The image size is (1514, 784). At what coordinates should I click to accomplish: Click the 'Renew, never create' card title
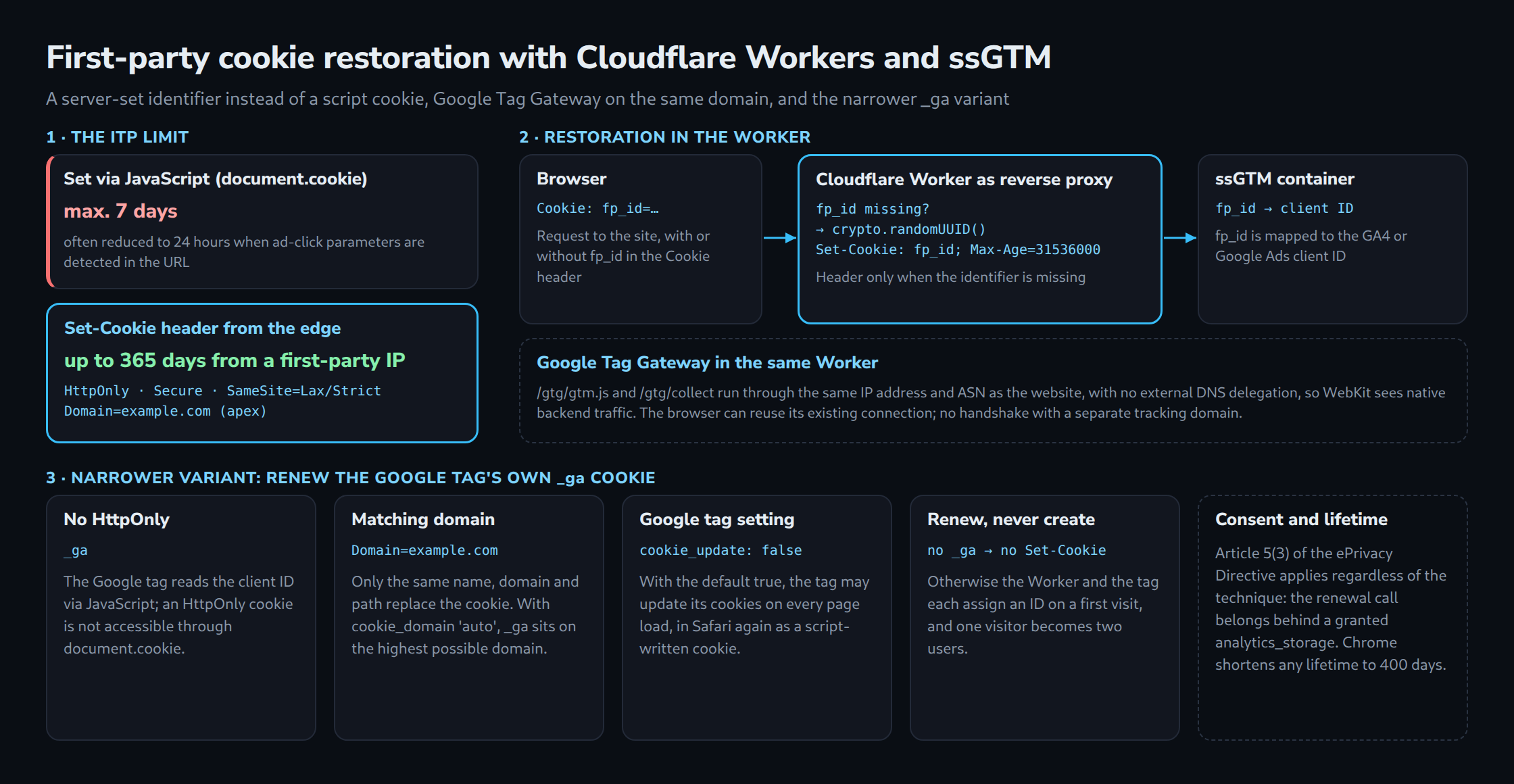[1011, 519]
